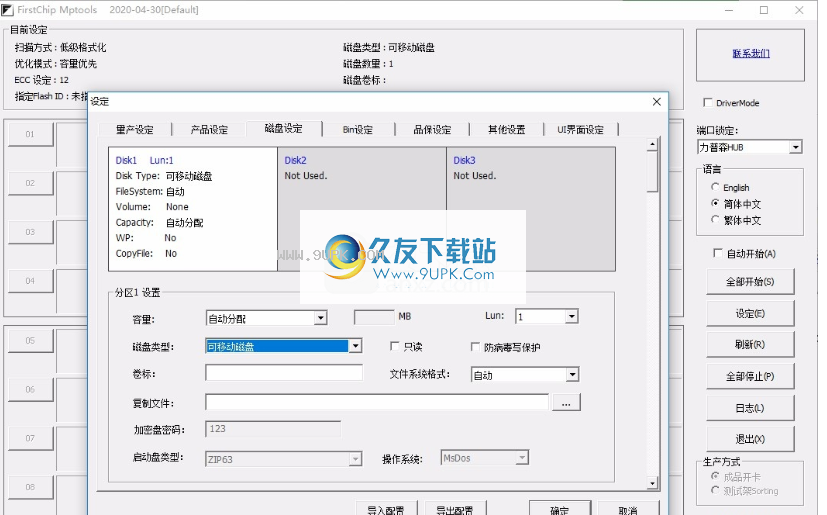Click port slot button 04

coord(31,281)
